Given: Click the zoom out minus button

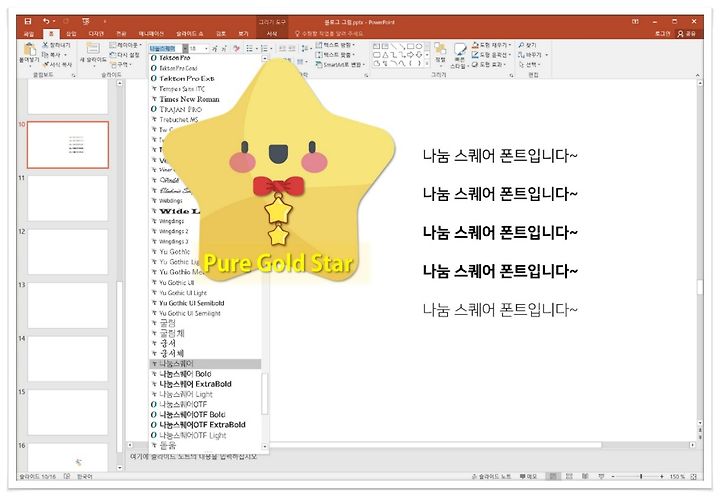Looking at the screenshot, I should coord(613,477).
